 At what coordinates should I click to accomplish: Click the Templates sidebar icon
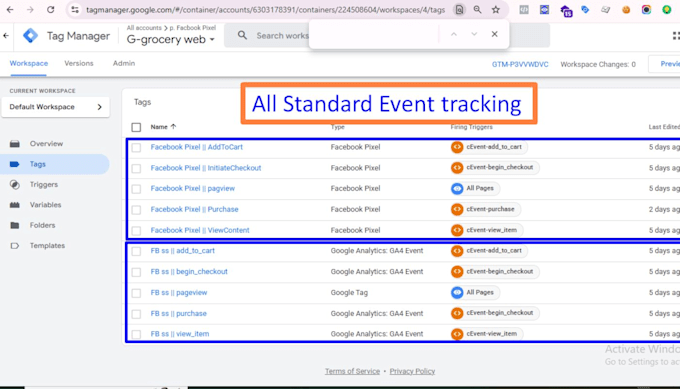pos(15,245)
